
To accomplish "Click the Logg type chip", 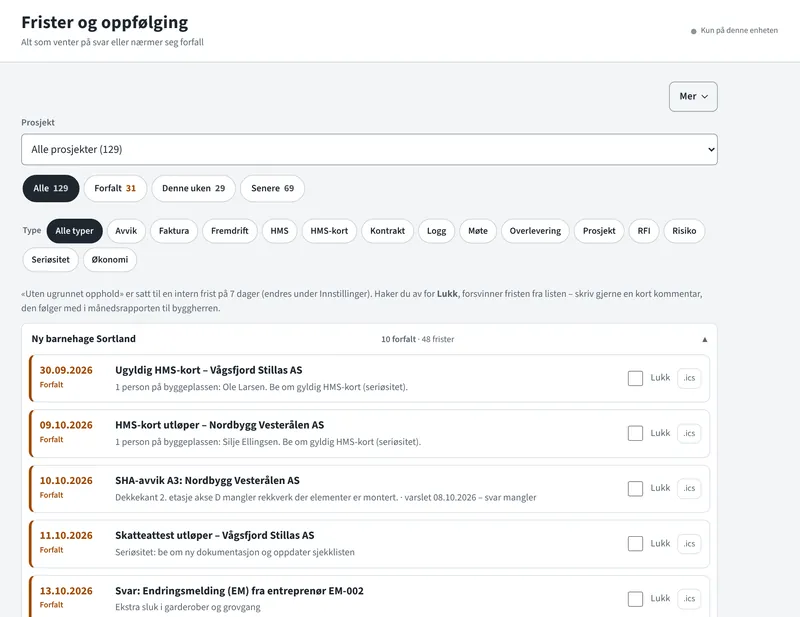I will coord(437,231).
